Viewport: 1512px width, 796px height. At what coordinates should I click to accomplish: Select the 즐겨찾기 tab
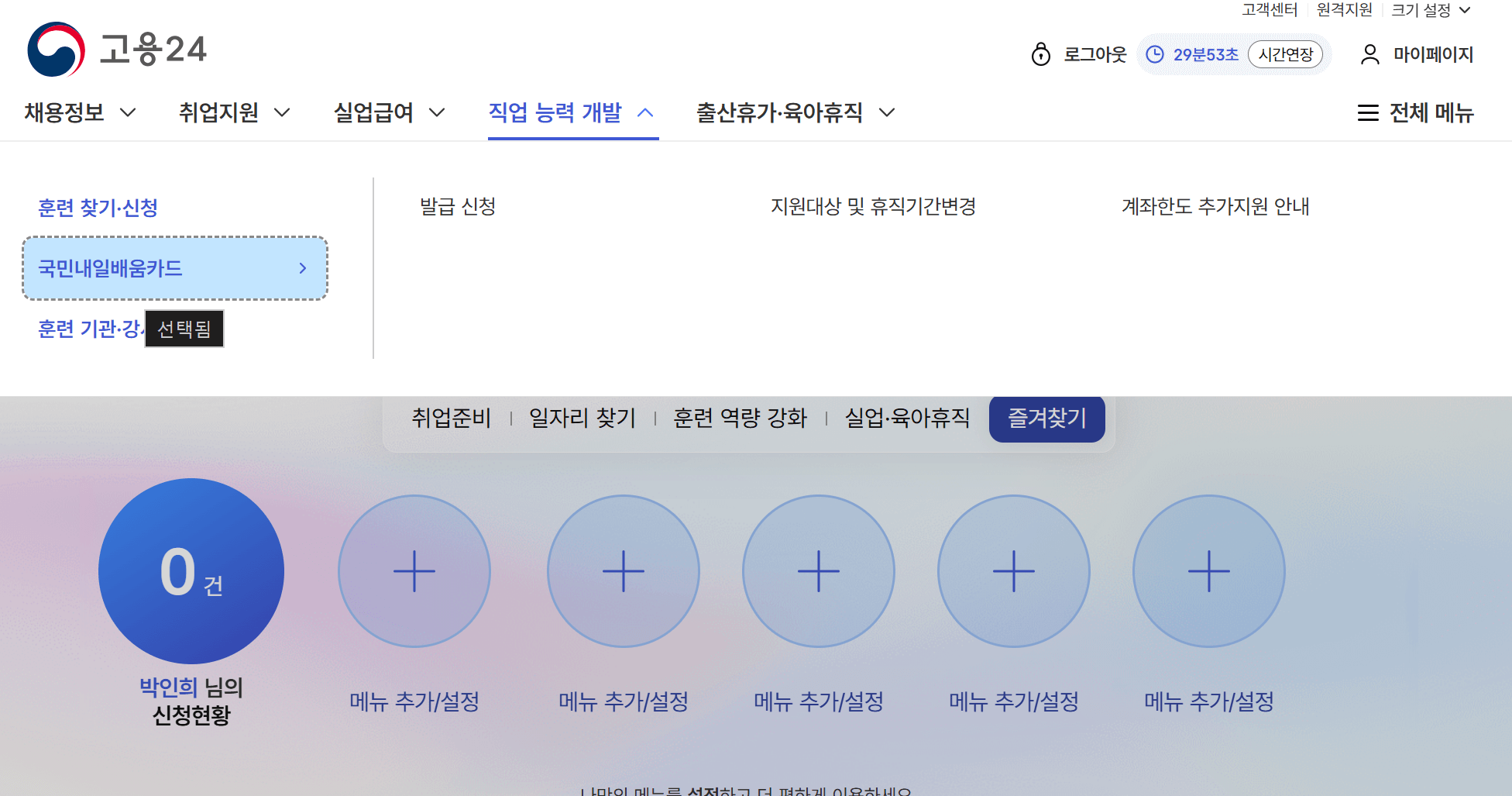[1046, 419]
